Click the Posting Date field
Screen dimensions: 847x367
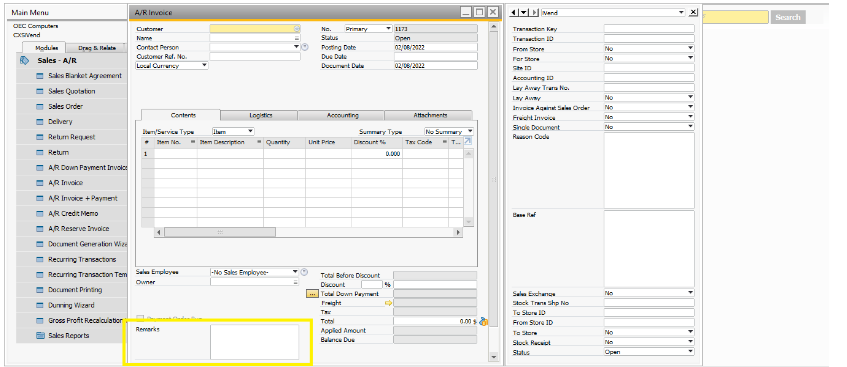point(435,47)
